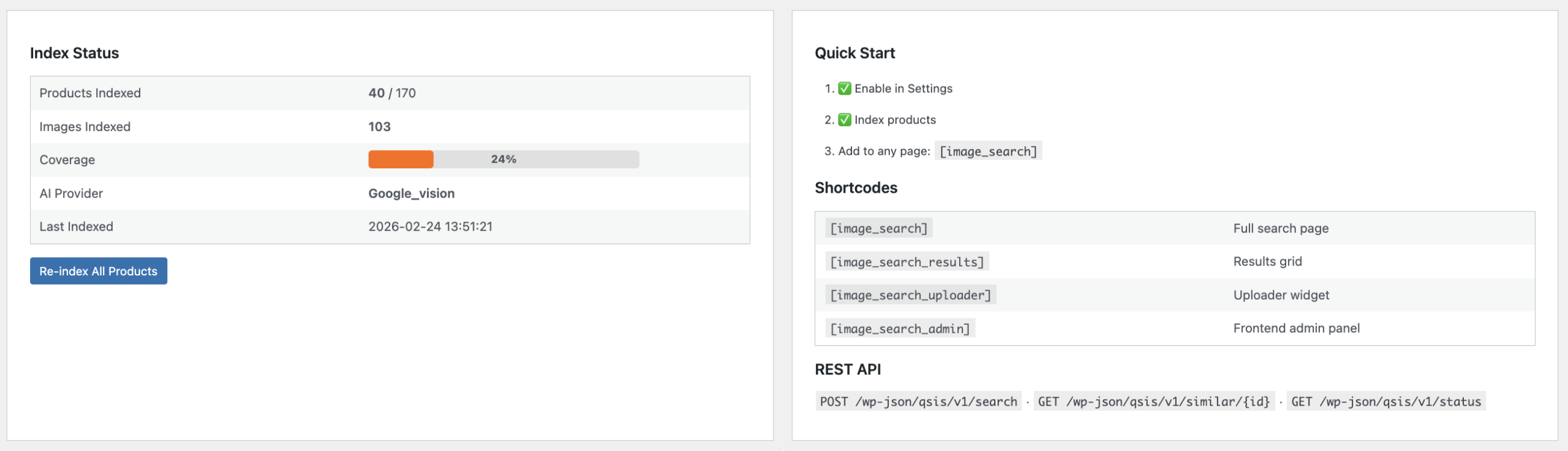Click the POST /wp-json/qsis/v1/search endpoint
1568x451 pixels.
918,401
